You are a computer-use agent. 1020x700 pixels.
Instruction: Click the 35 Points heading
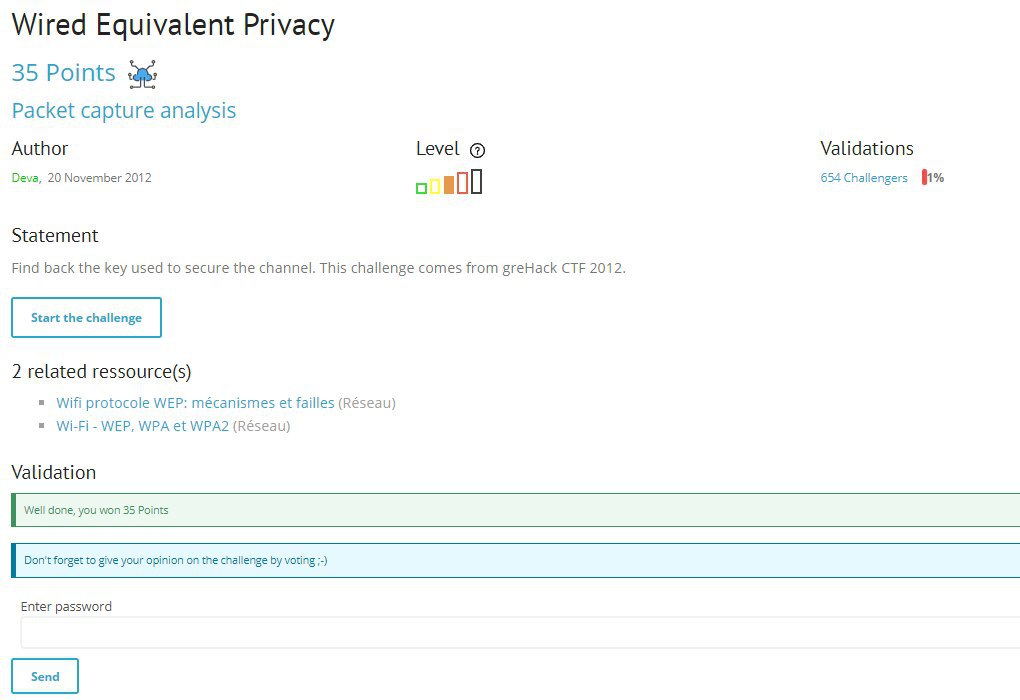click(x=64, y=73)
